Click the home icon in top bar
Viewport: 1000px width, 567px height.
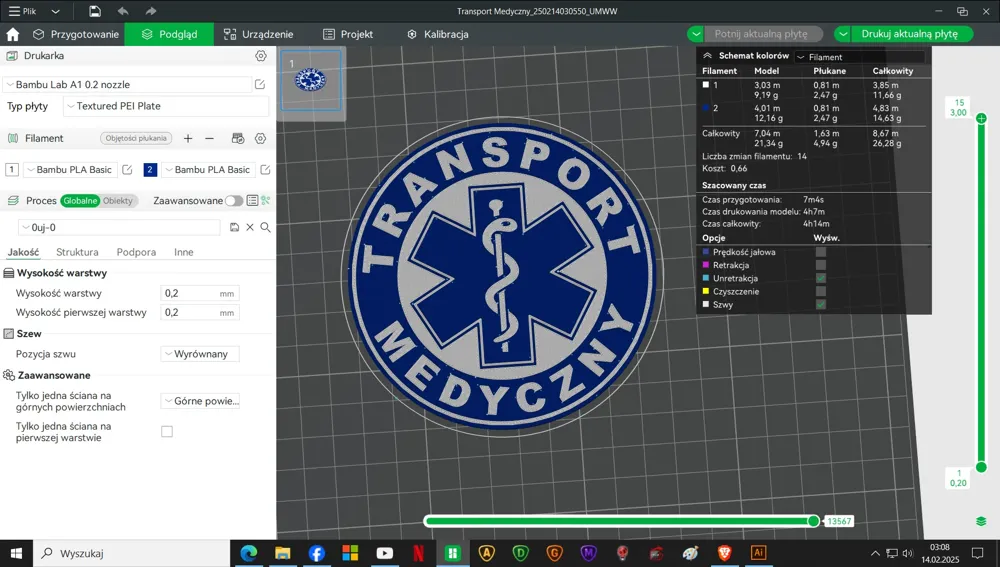tap(13, 34)
